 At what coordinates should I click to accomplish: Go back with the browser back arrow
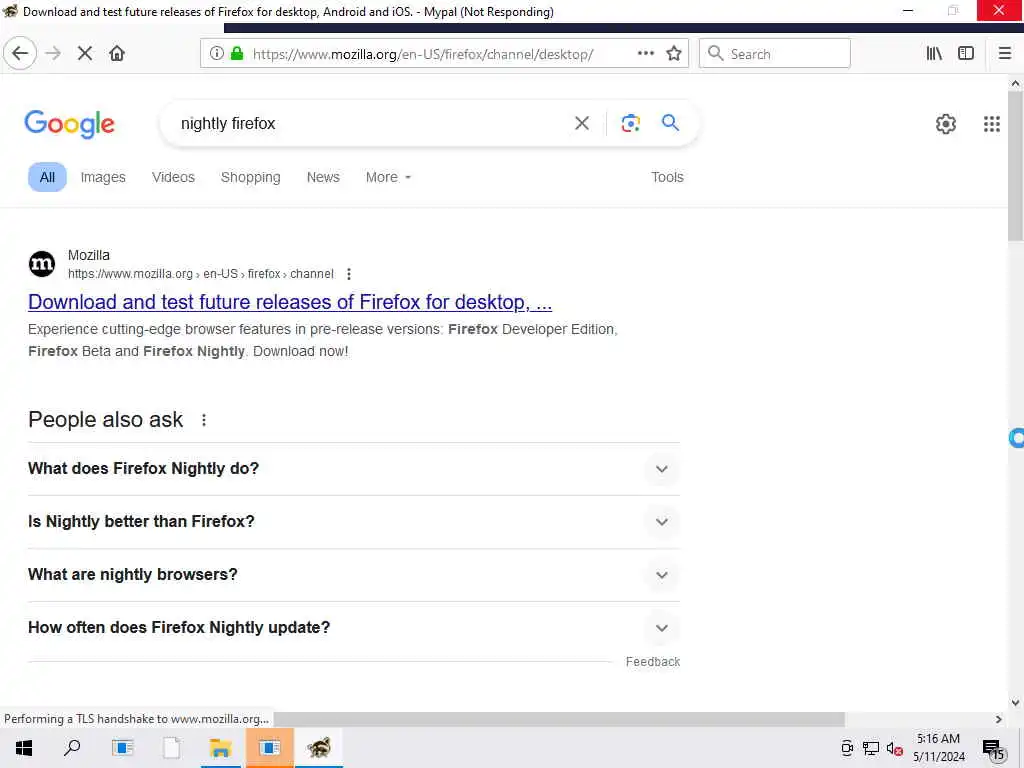20,54
